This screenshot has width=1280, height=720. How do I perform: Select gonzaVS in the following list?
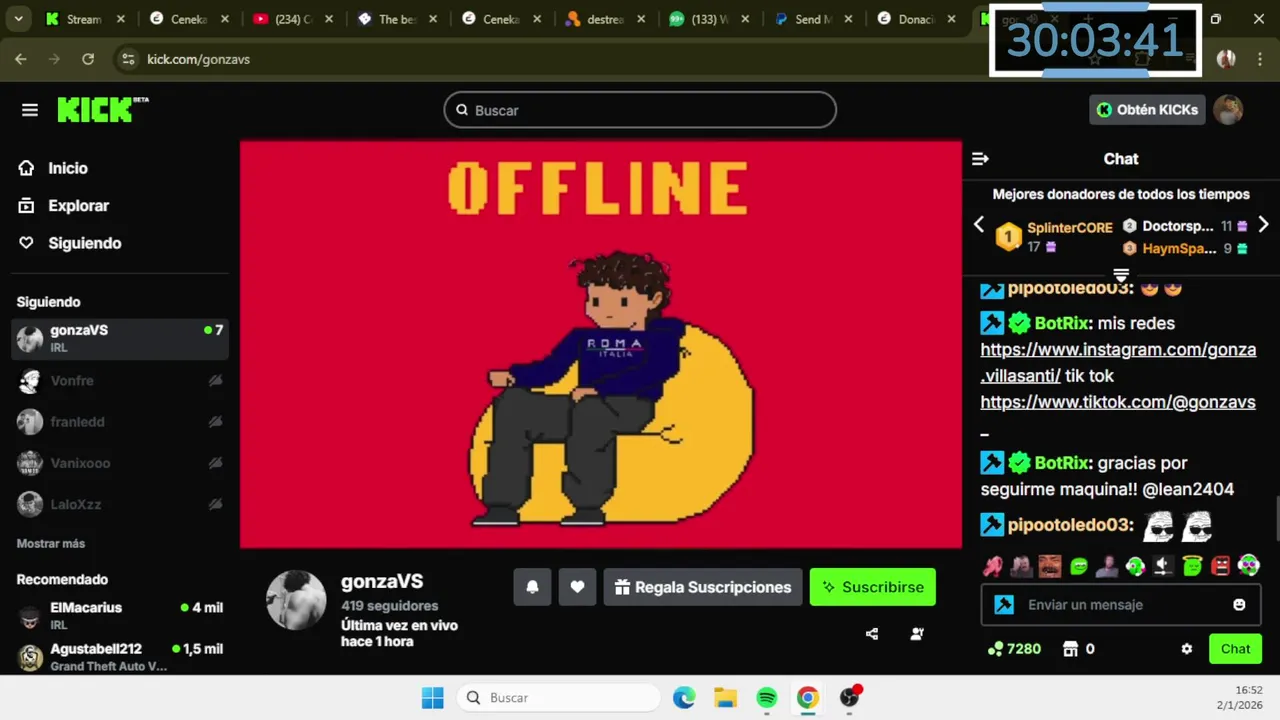(120, 339)
